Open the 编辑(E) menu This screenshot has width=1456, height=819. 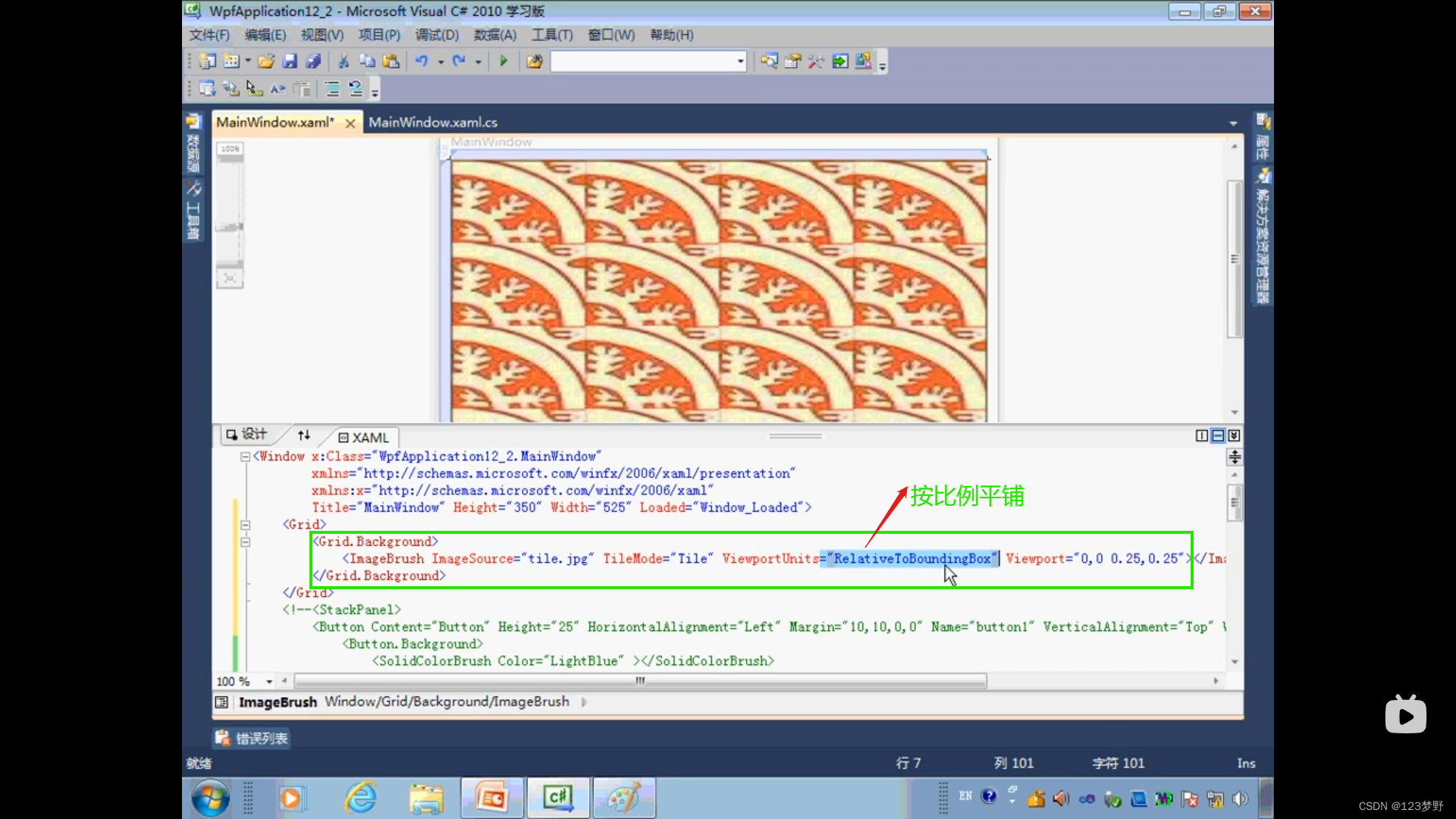[x=265, y=35]
